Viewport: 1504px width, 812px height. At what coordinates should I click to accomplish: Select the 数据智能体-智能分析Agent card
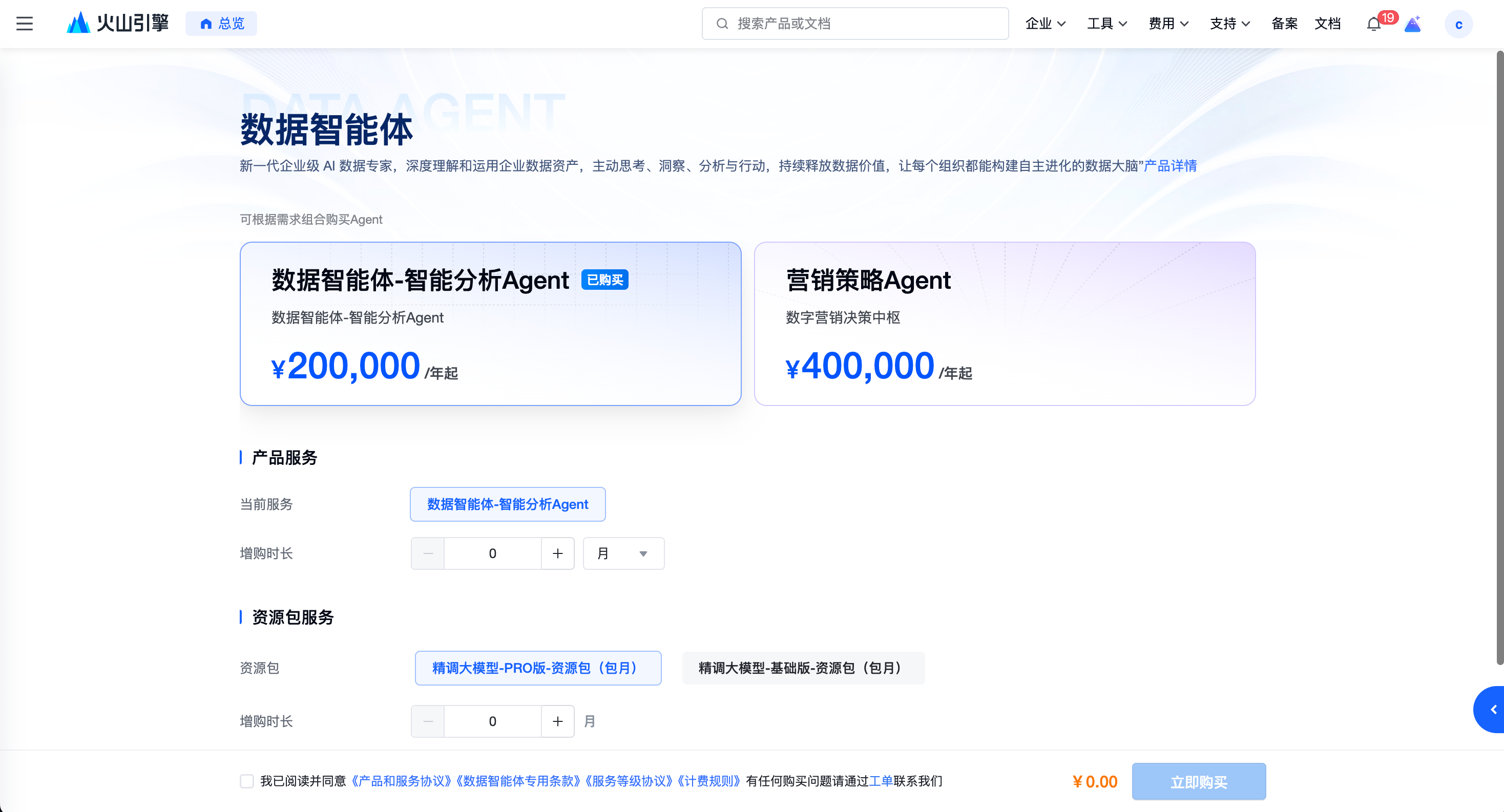pos(490,324)
